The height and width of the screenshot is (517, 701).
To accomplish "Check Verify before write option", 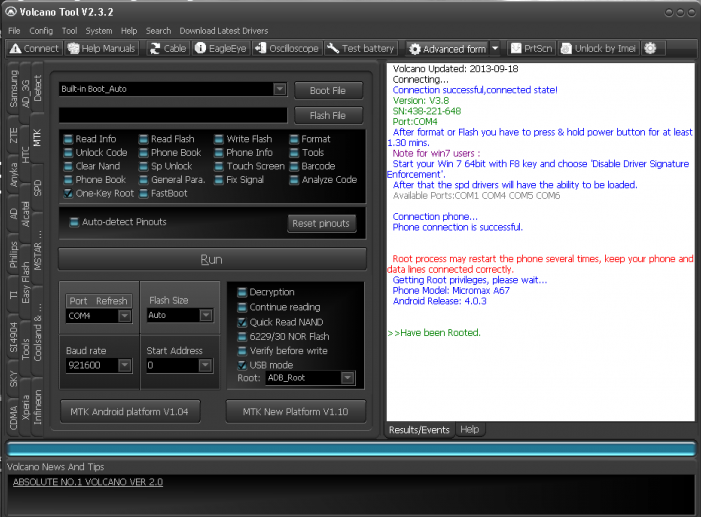I will [242, 351].
